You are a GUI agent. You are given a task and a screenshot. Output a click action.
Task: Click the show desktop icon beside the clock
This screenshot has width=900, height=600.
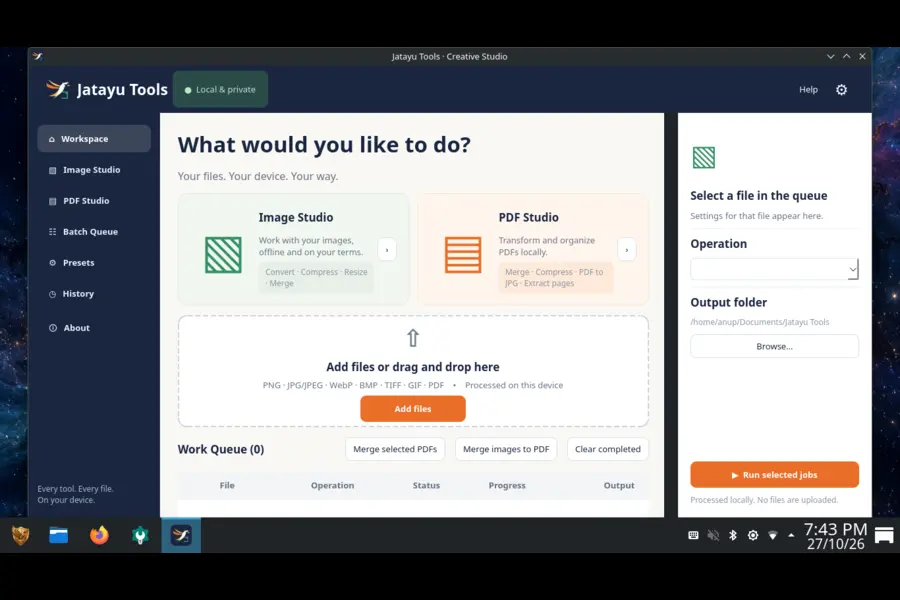(x=884, y=535)
